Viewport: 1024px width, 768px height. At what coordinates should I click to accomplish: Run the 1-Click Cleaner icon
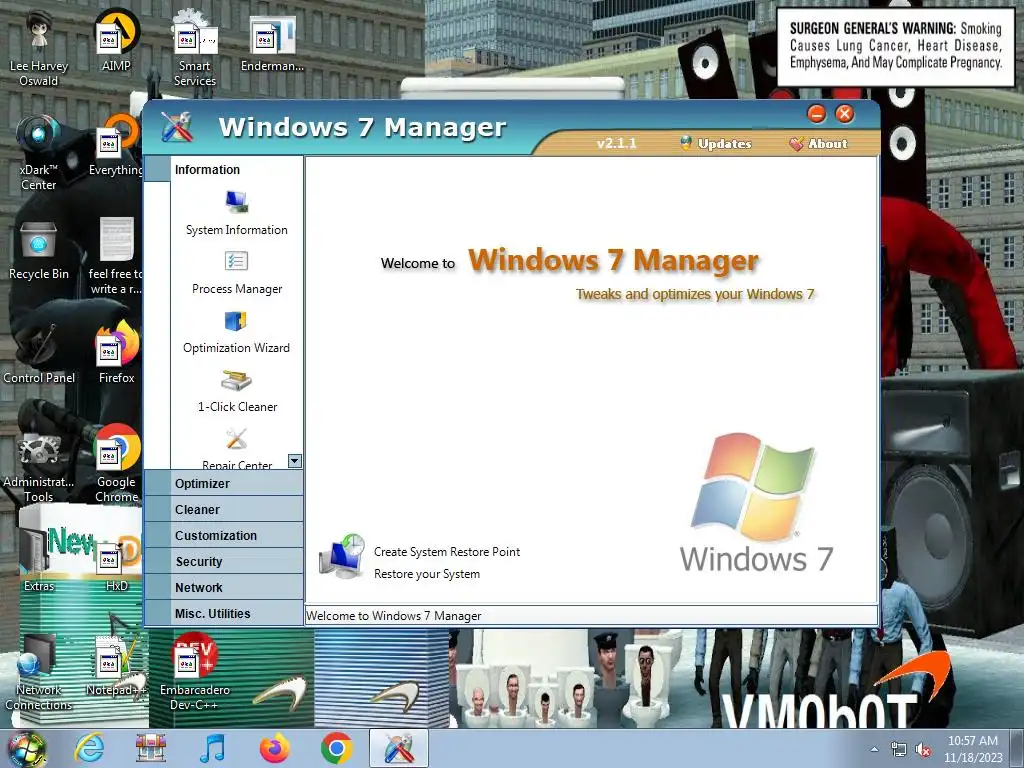coord(236,380)
